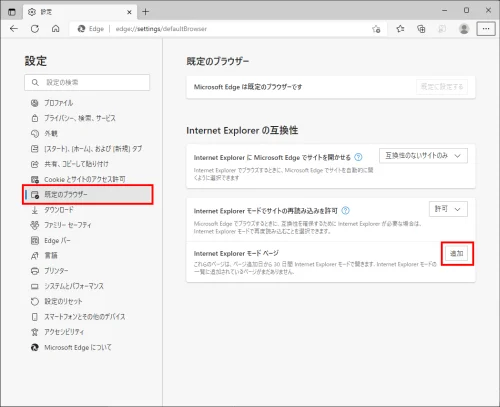Image resolution: width=500 pixels, height=407 pixels.
Task: Click the phone icon beside スマートフォンとその他のデバイス
Action: point(35,317)
